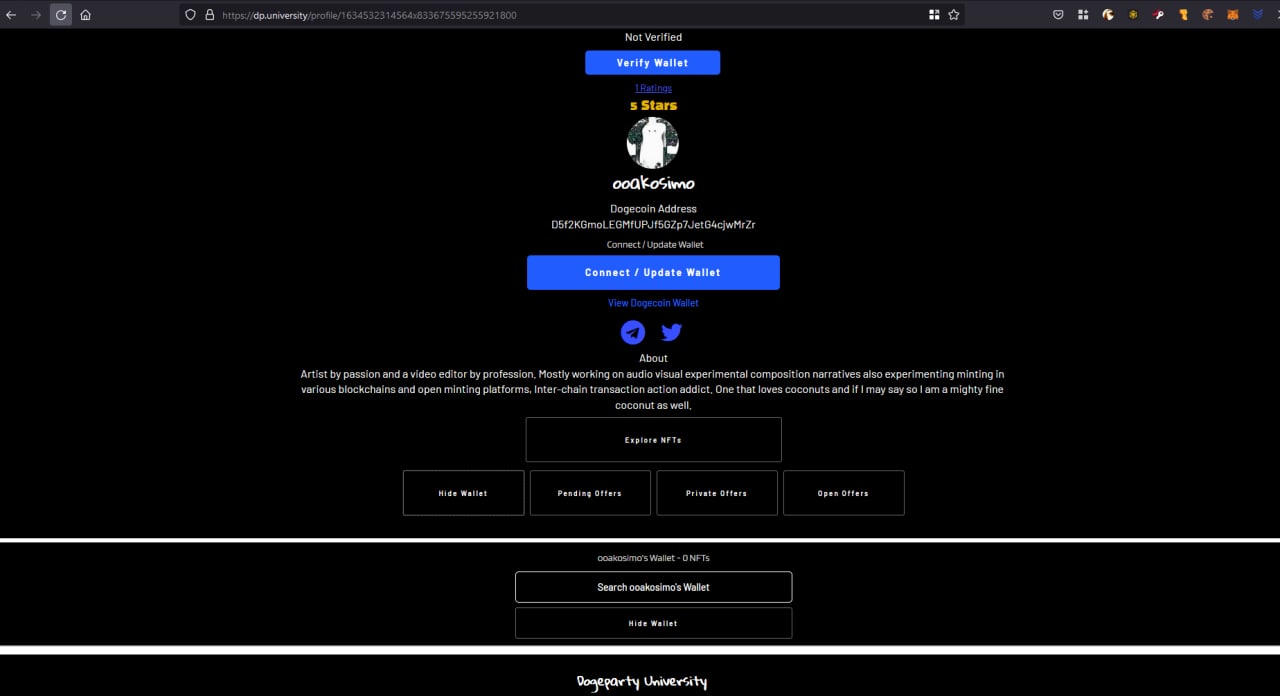Image resolution: width=1280 pixels, height=696 pixels.
Task: Click the Verify Wallet button
Action: [652, 63]
